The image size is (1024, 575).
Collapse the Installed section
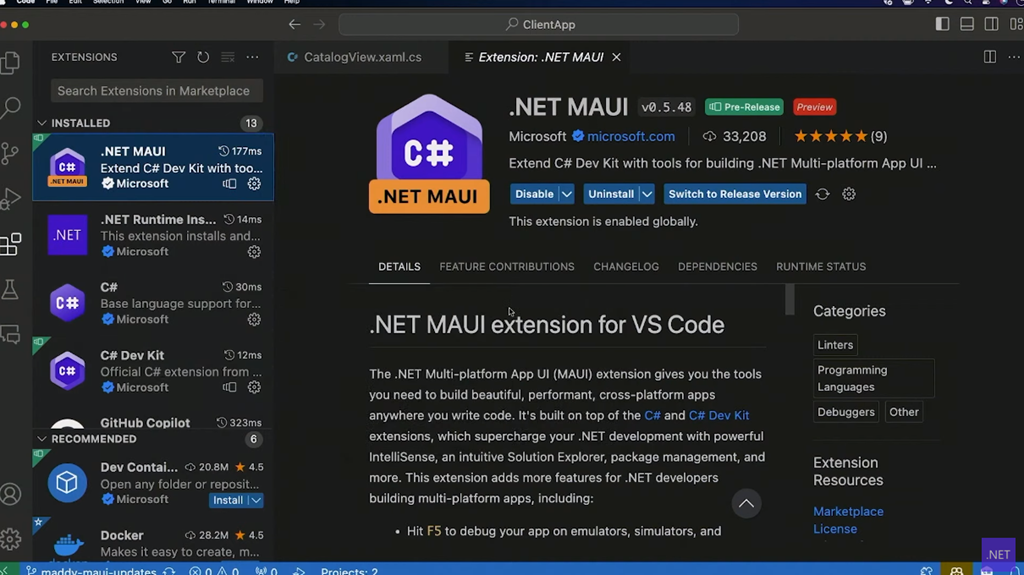(x=42, y=123)
